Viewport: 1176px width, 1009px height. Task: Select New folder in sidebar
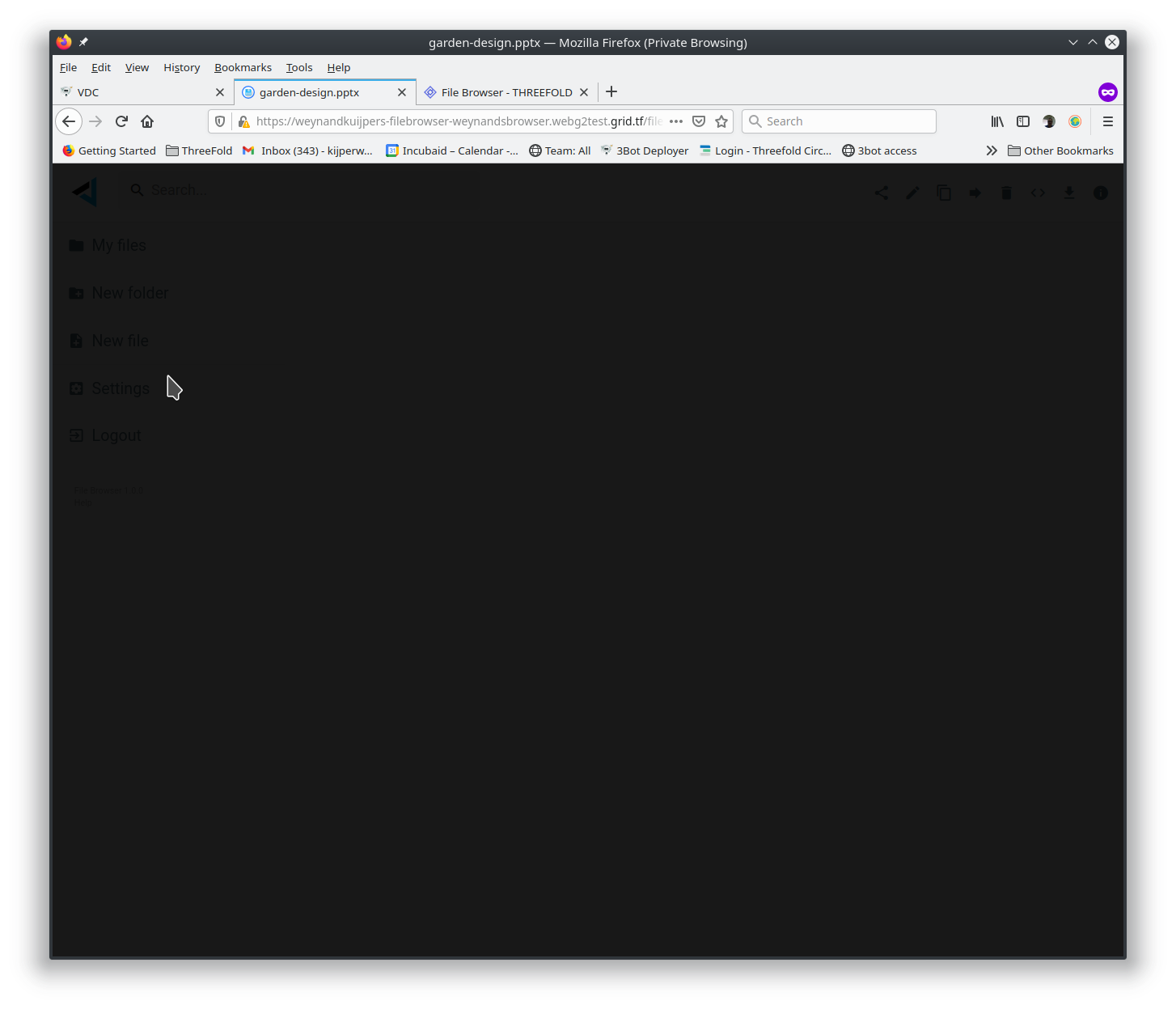[119, 293]
